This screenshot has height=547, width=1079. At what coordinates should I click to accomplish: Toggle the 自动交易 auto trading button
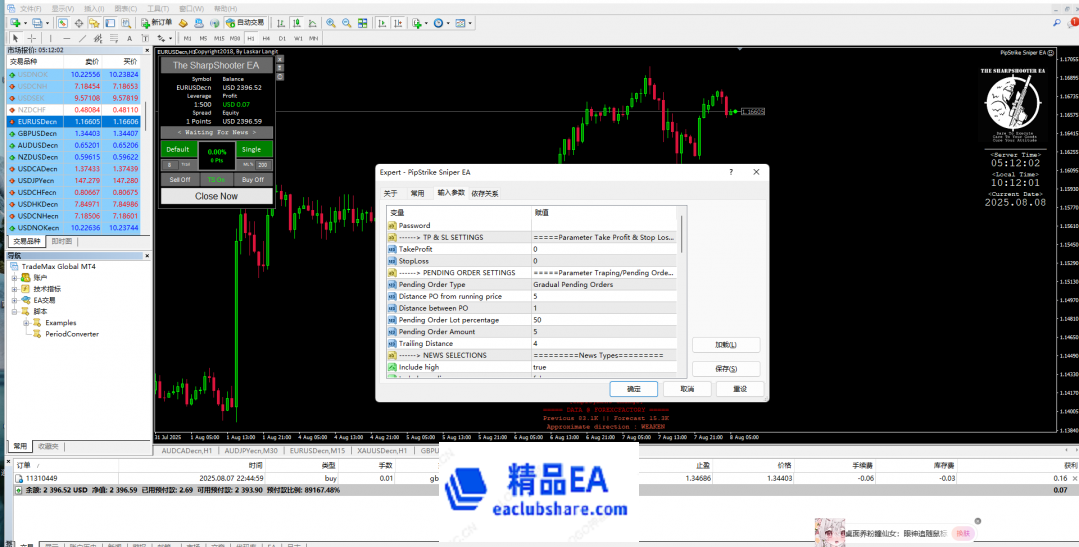click(x=246, y=23)
